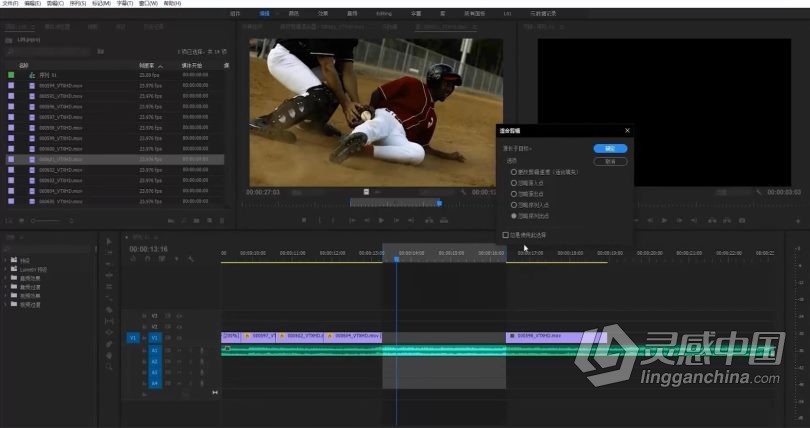The width and height of the screenshot is (810, 428).
Task: Switch to the 音频 workspace tab
Action: click(352, 13)
